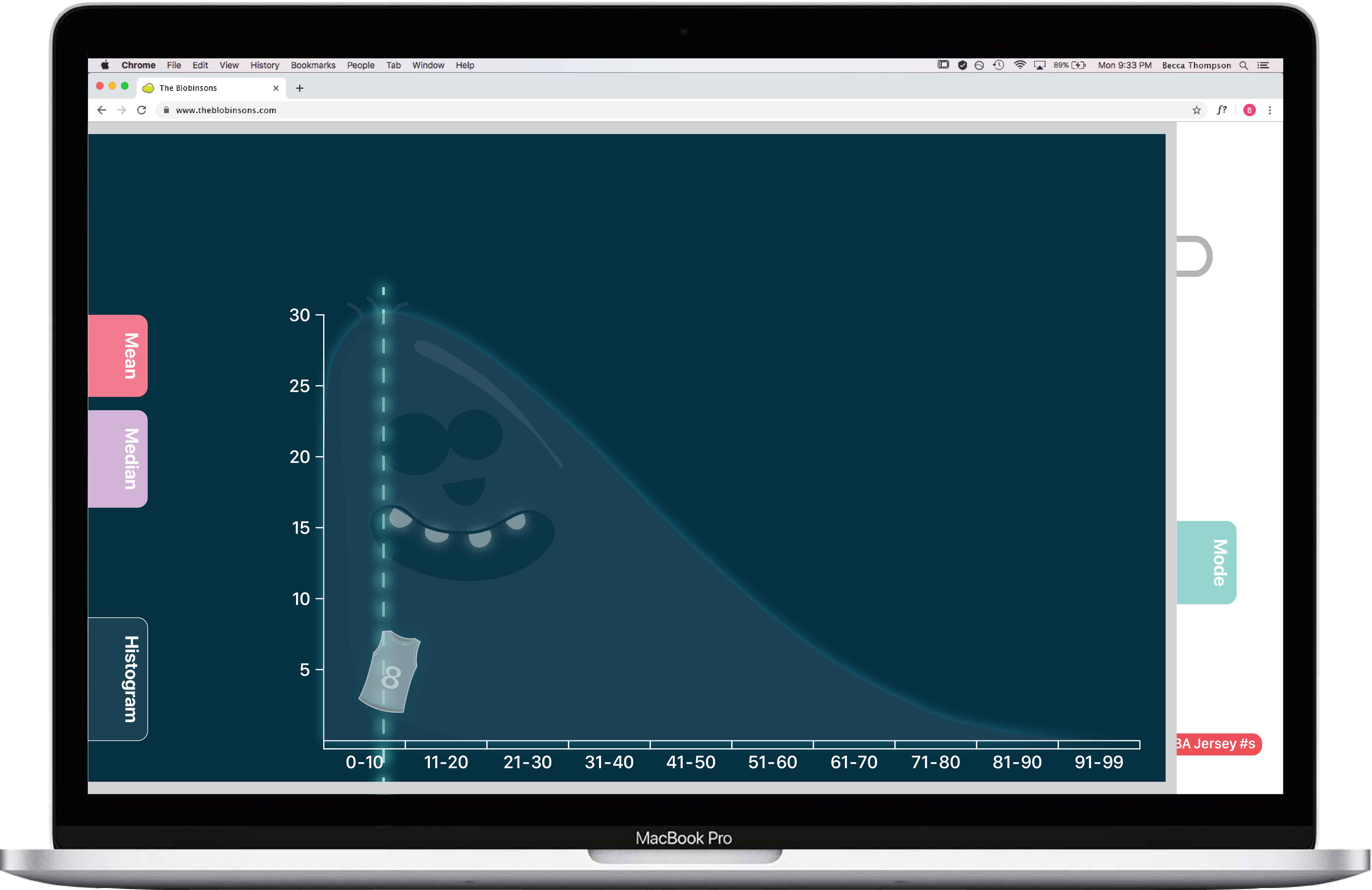Switch to The Blobinsons browser tab
This screenshot has height=890, width=1372.
(211, 88)
